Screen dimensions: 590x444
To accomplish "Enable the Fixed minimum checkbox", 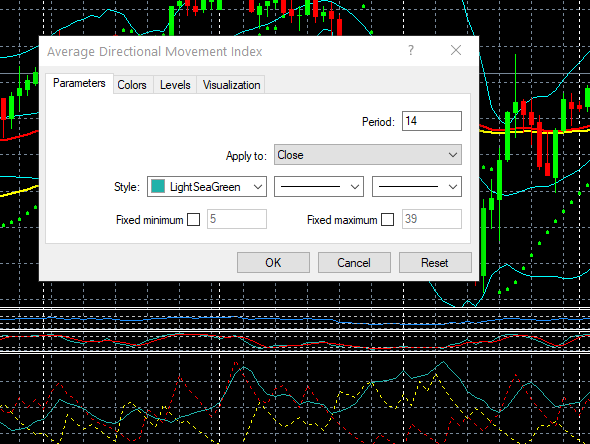I will pos(193,219).
